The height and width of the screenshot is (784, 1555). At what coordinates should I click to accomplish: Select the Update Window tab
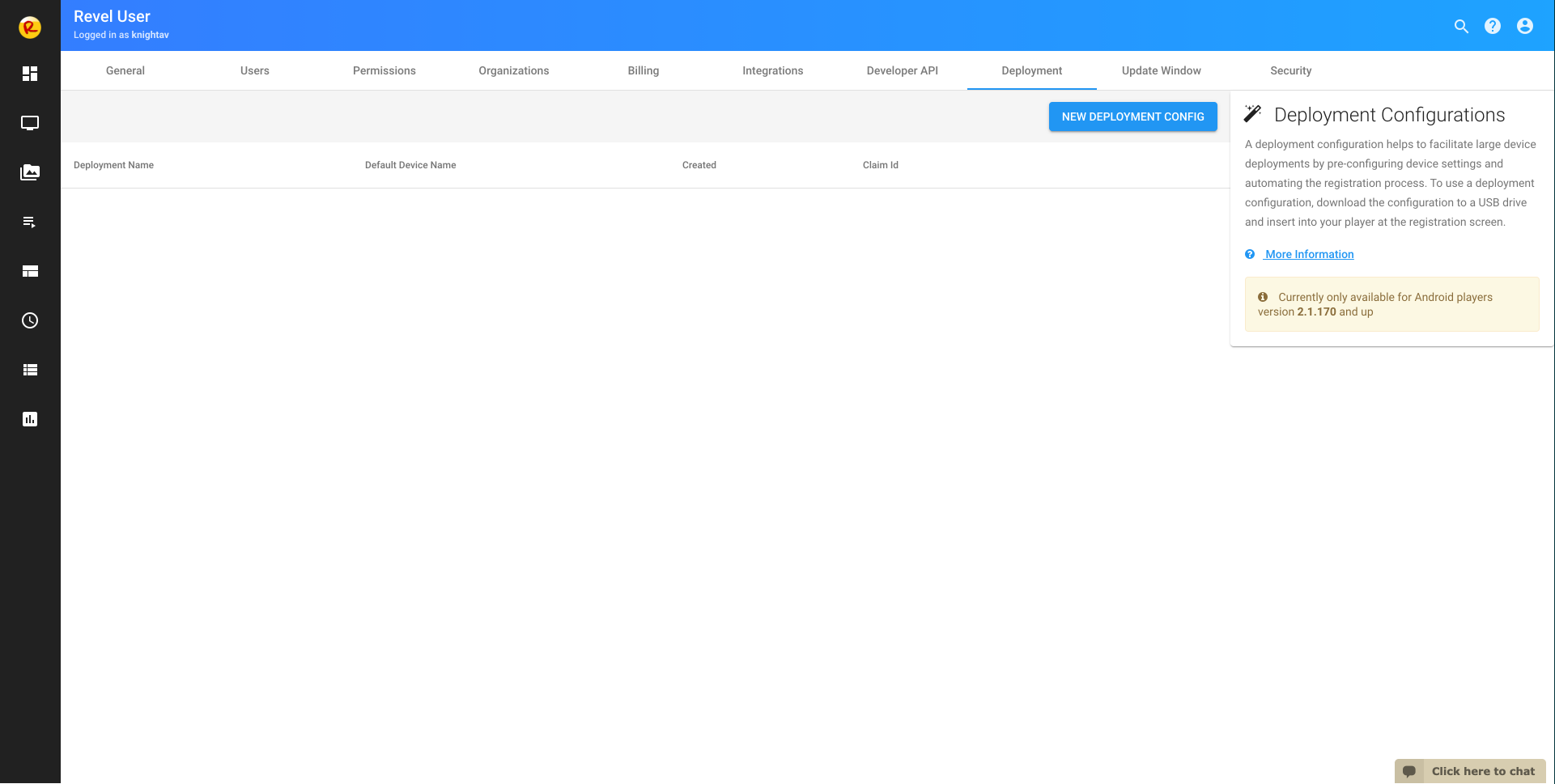(x=1162, y=70)
